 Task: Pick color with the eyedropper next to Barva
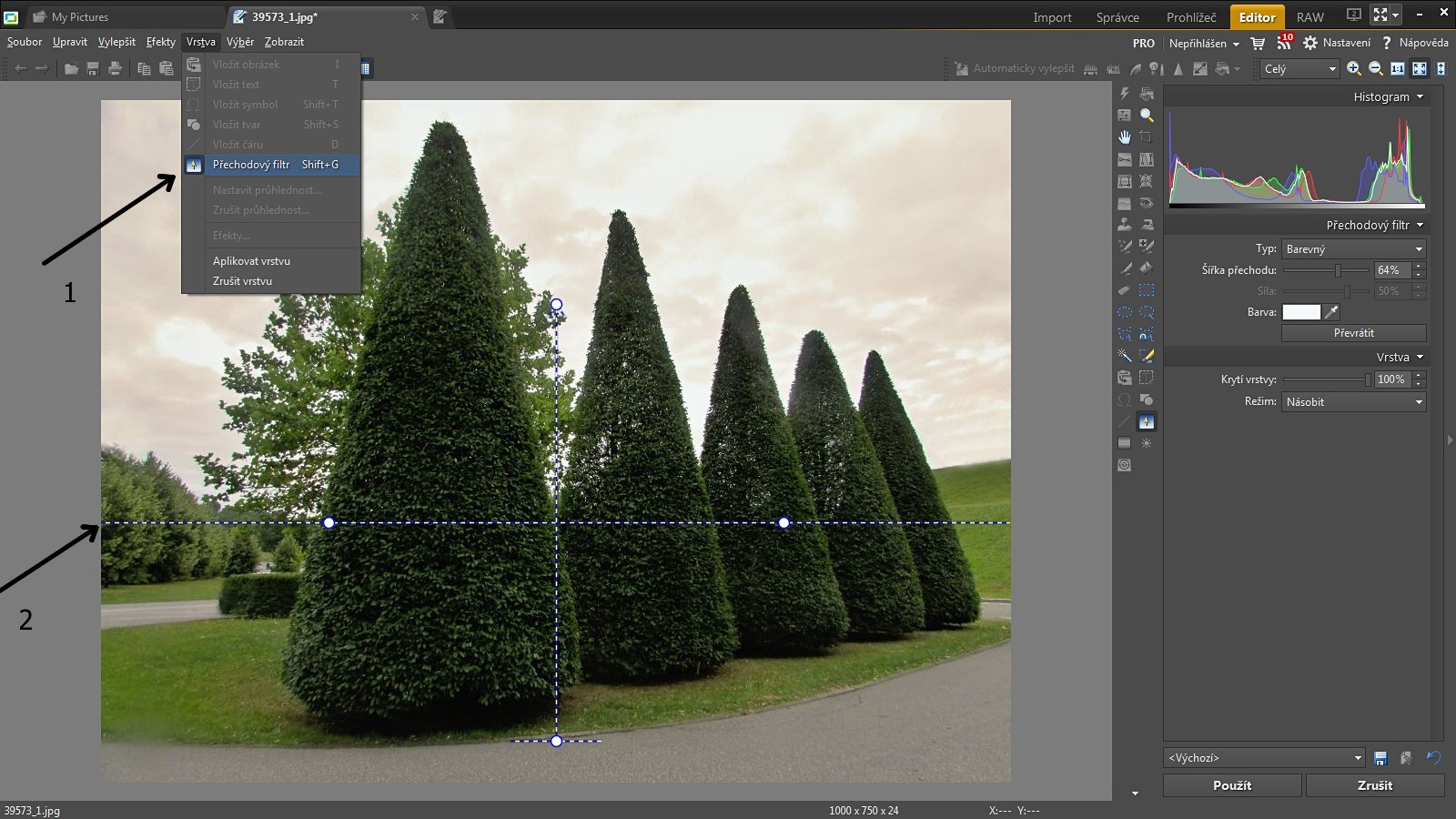click(x=1331, y=312)
